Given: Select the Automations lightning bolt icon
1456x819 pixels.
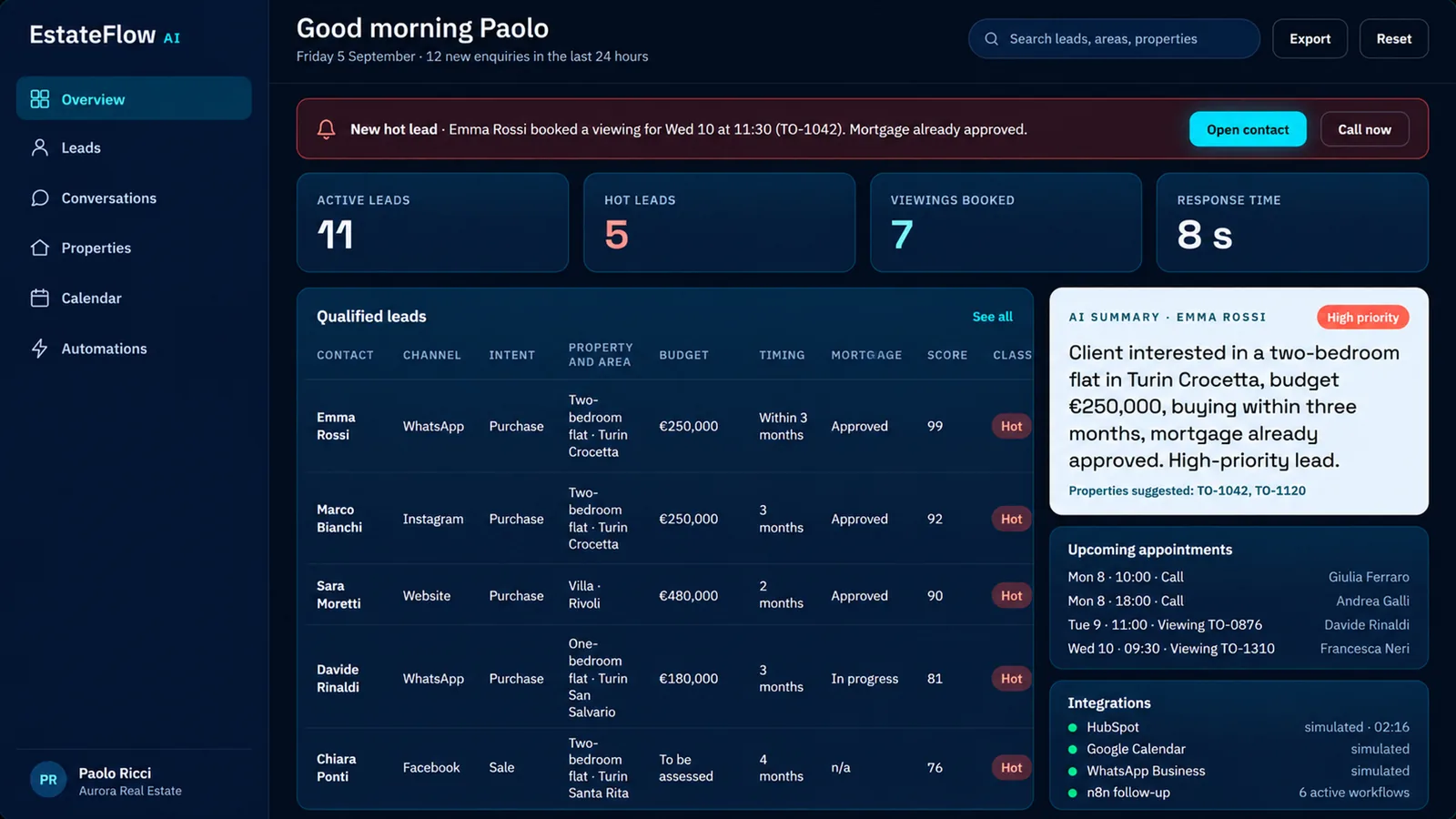Looking at the screenshot, I should (39, 349).
